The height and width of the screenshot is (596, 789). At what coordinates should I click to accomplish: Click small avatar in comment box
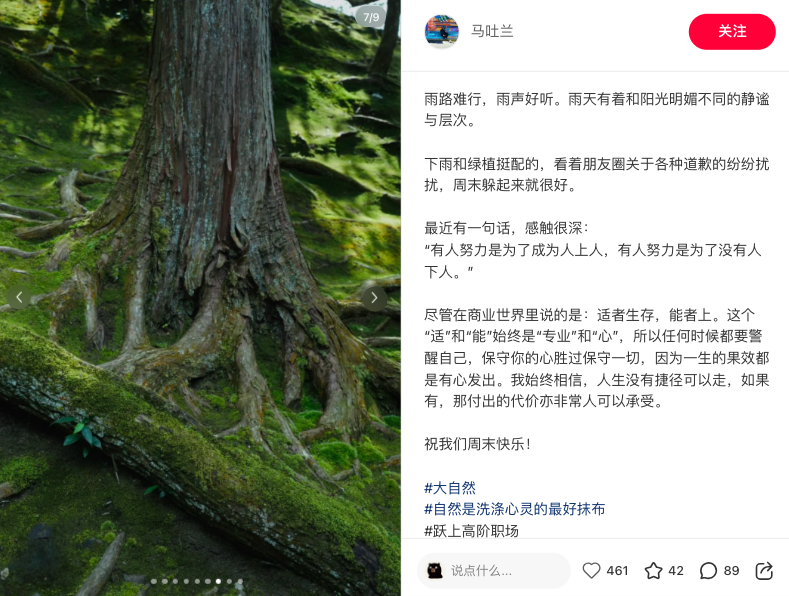(x=434, y=570)
